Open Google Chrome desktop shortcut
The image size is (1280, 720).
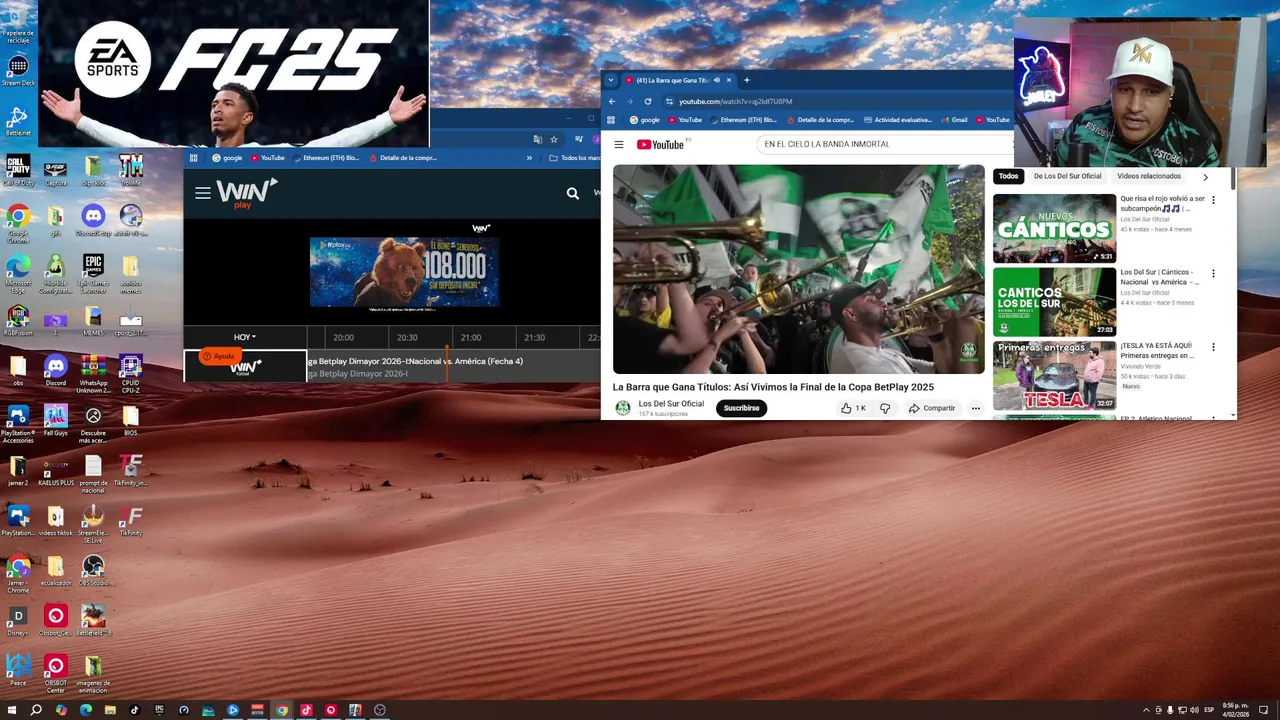click(17, 220)
